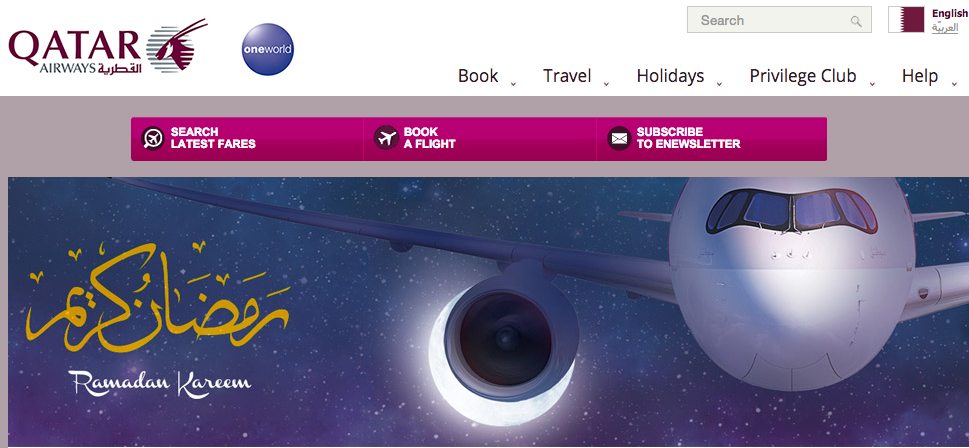The image size is (969, 448).
Task: Click the Book a Flight airplane icon
Action: [x=386, y=137]
